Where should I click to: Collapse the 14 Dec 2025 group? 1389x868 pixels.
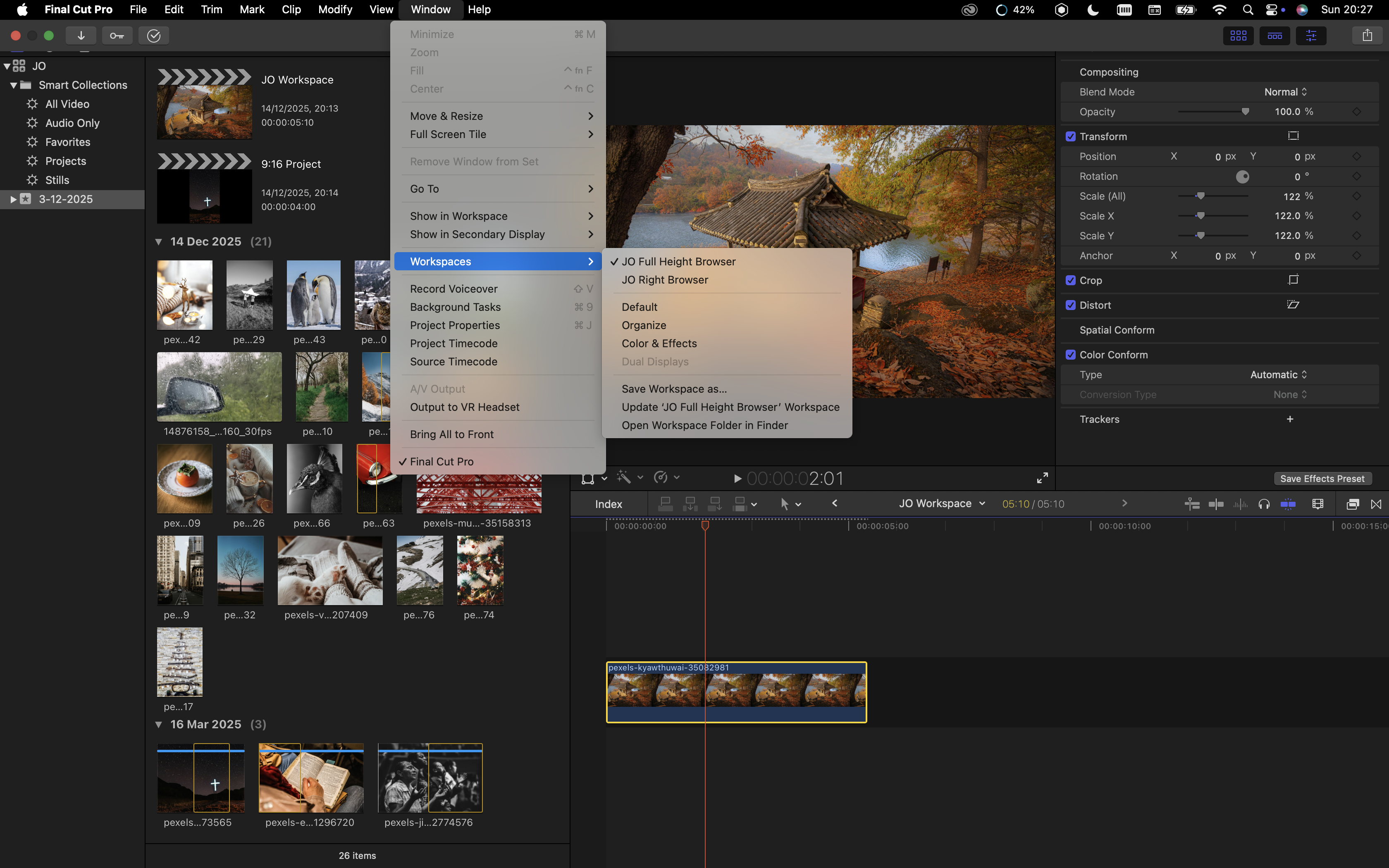click(x=159, y=242)
